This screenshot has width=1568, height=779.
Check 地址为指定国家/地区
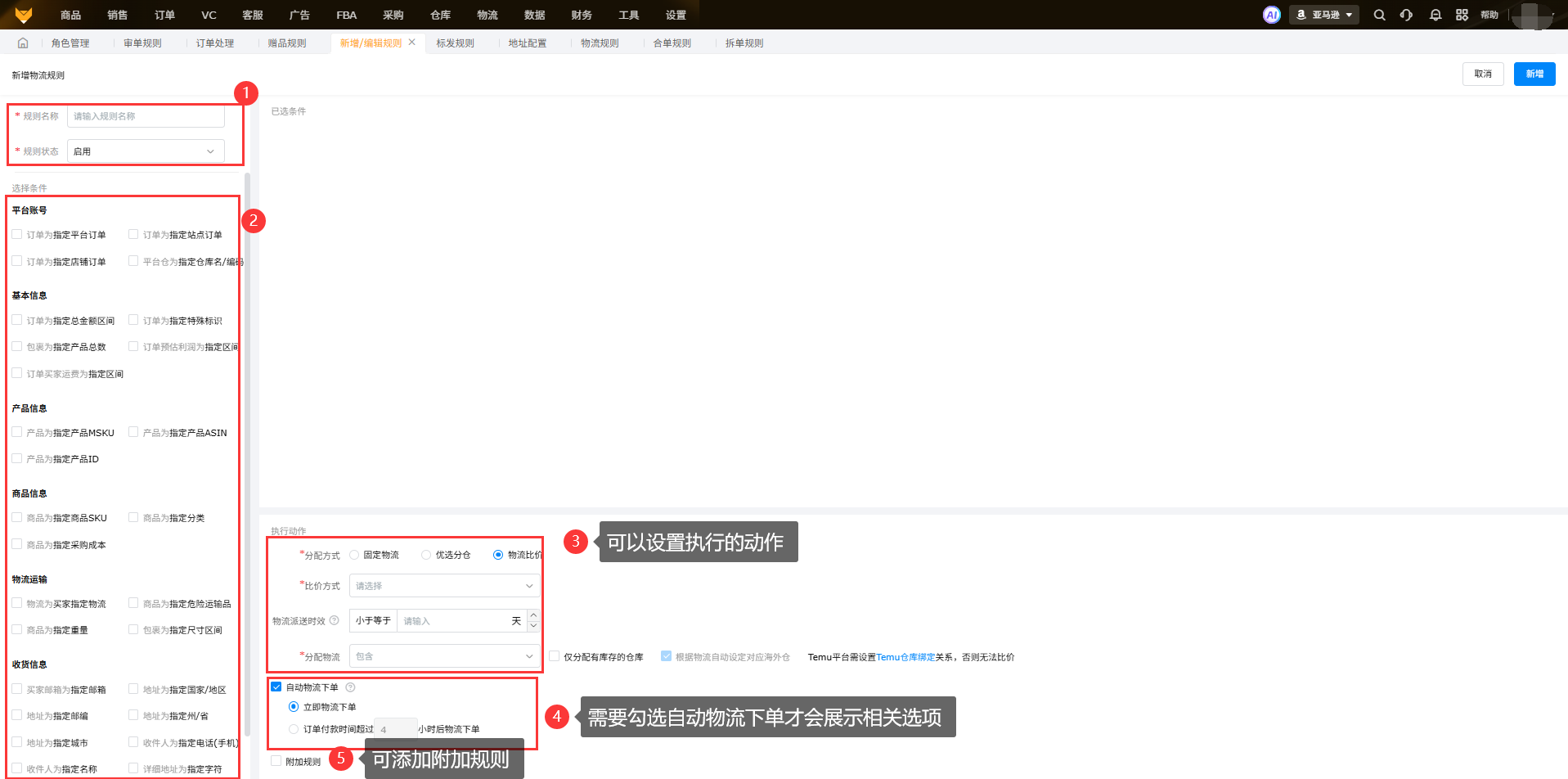coord(133,689)
